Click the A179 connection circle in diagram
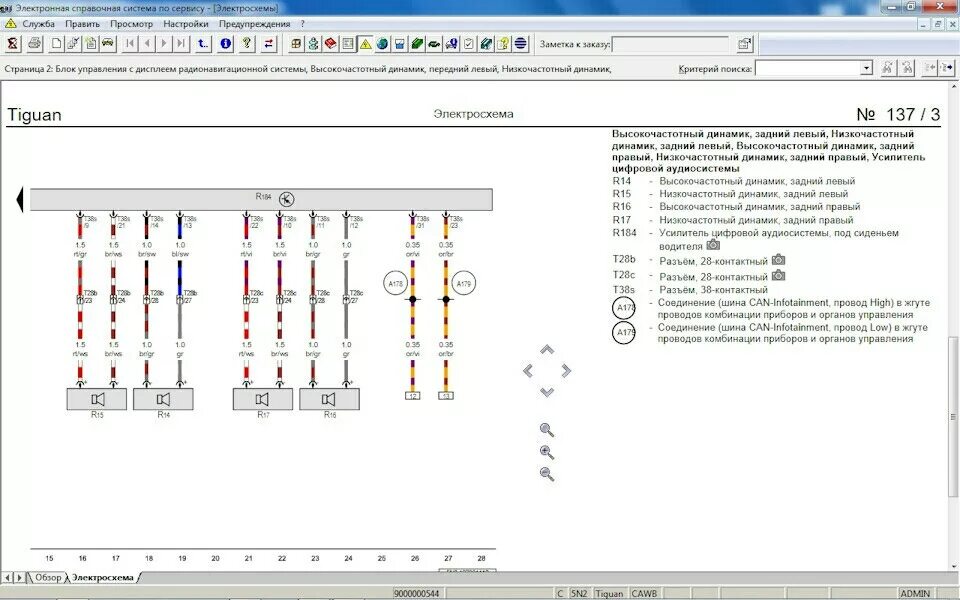This screenshot has width=960, height=600. click(463, 283)
